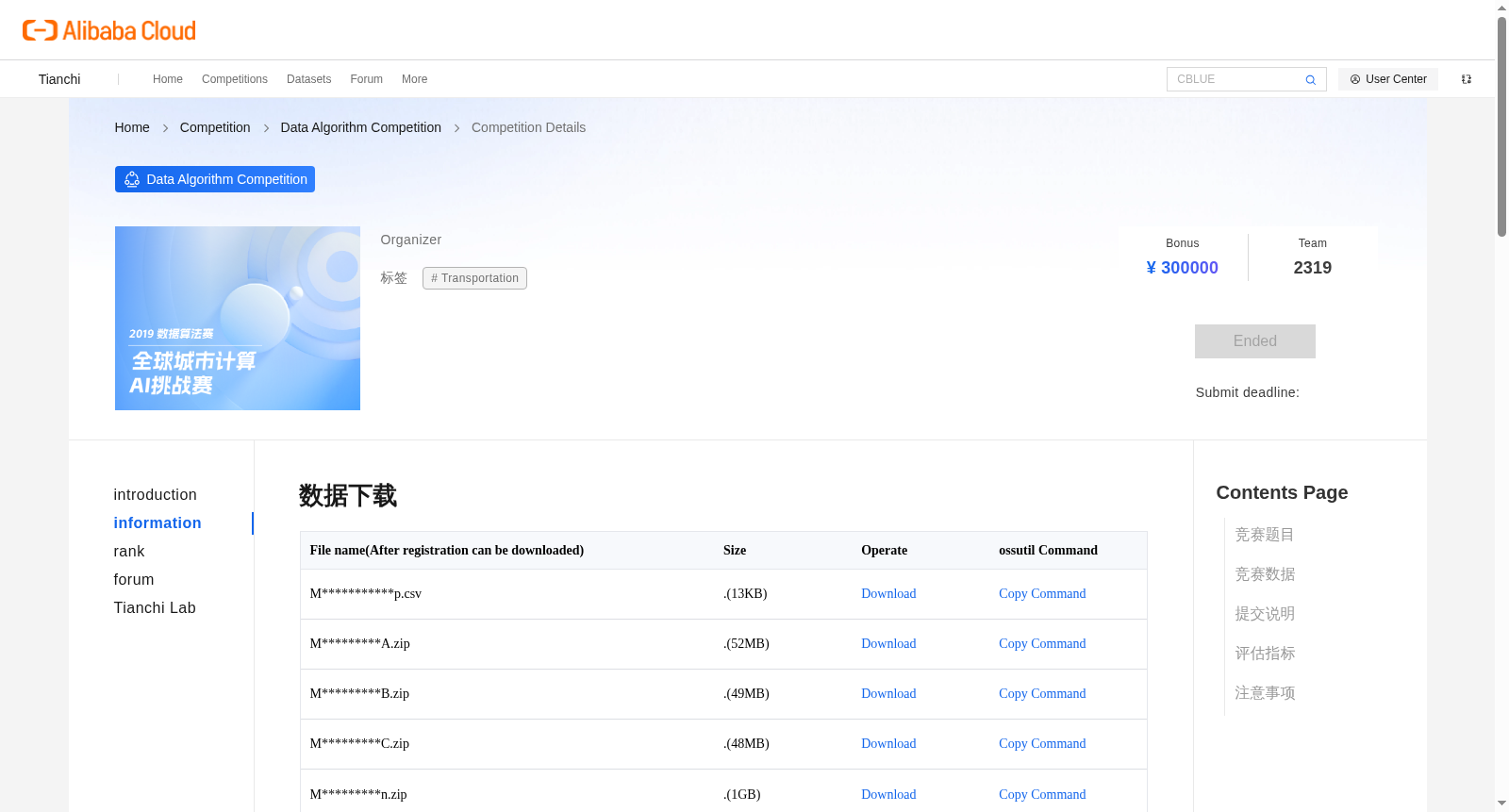Click the ossutil Command column header
Viewport: 1509px width, 812px height.
[1048, 551]
